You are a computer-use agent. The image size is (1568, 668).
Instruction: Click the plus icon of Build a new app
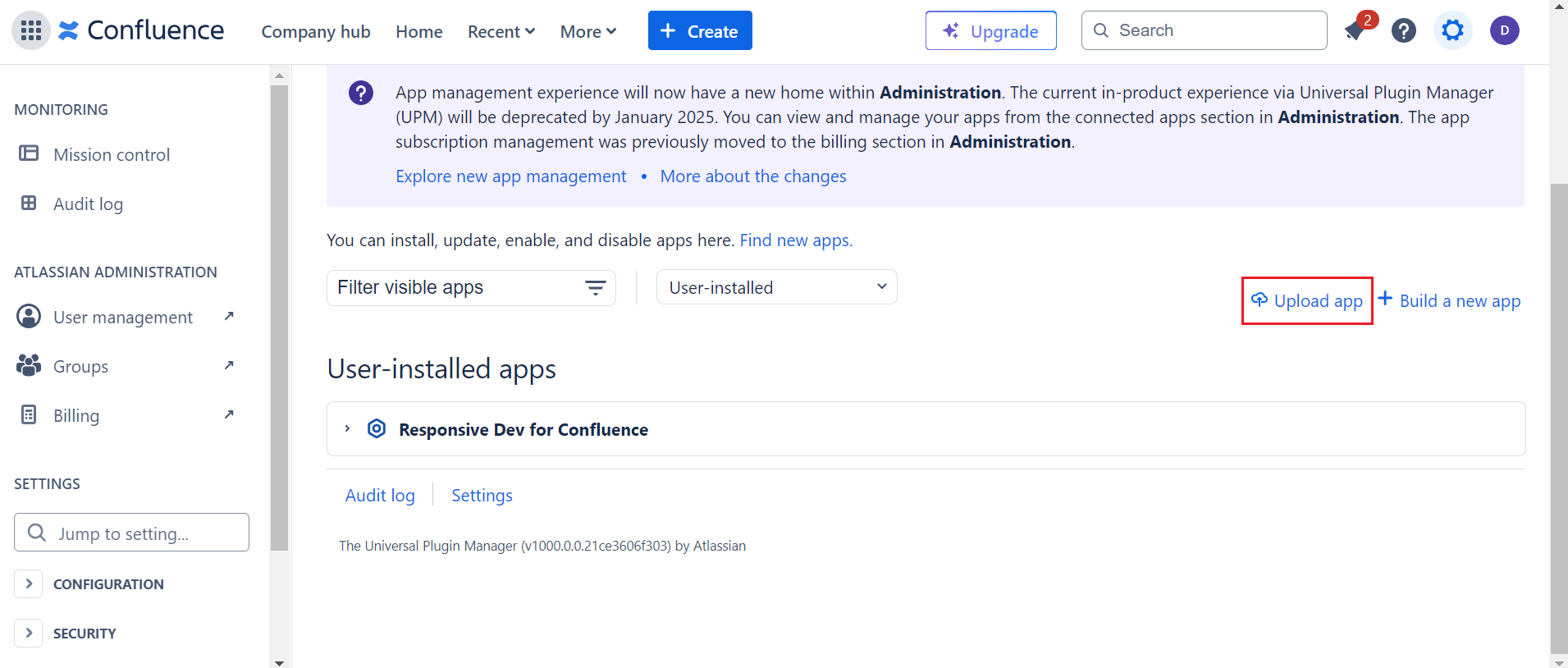click(x=1385, y=299)
